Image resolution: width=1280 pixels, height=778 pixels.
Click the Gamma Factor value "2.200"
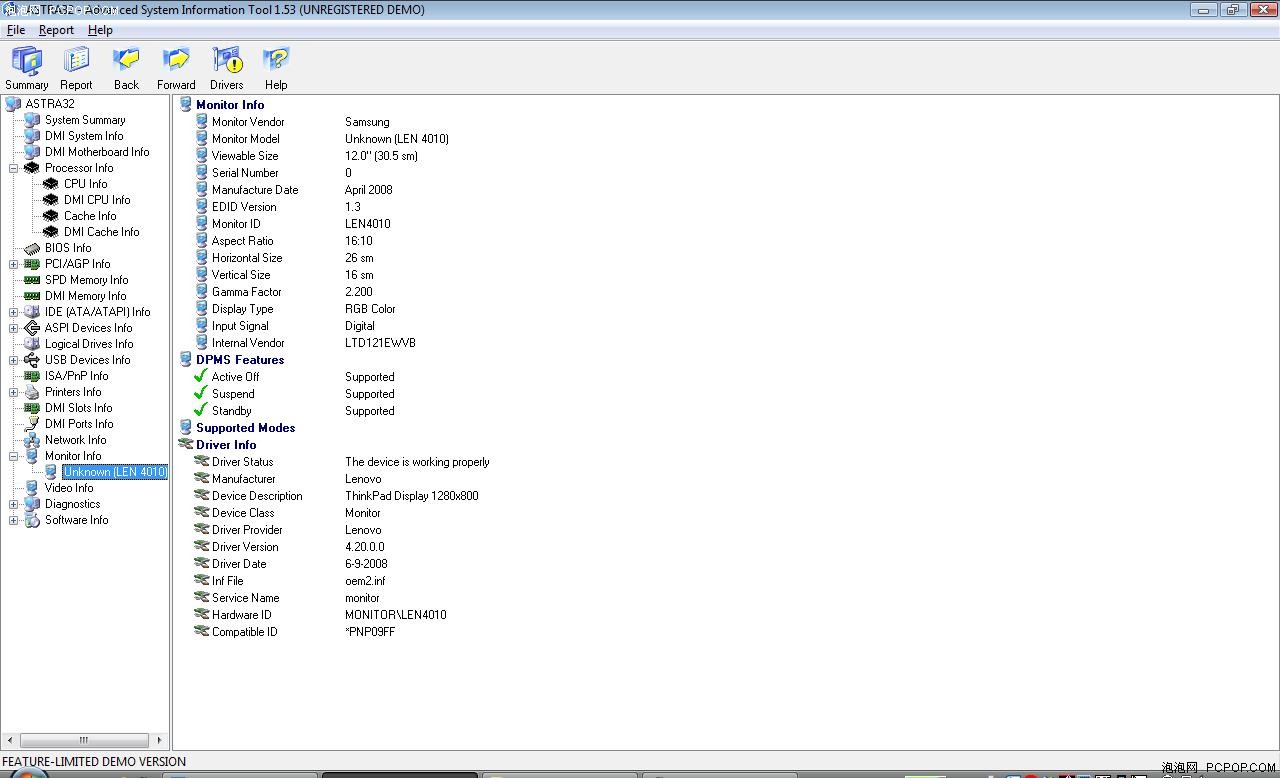360,292
